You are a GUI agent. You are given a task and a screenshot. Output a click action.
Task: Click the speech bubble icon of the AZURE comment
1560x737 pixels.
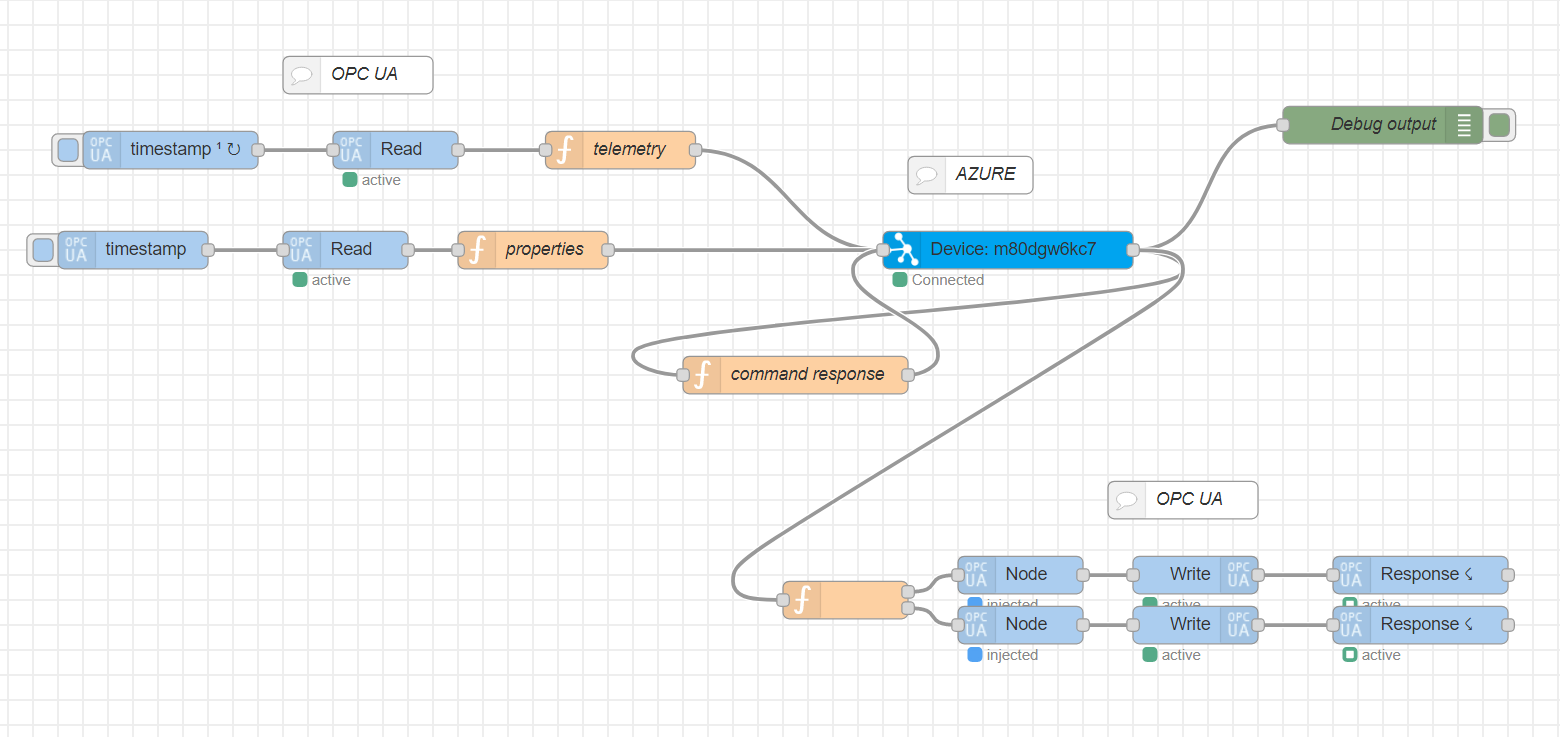point(927,175)
